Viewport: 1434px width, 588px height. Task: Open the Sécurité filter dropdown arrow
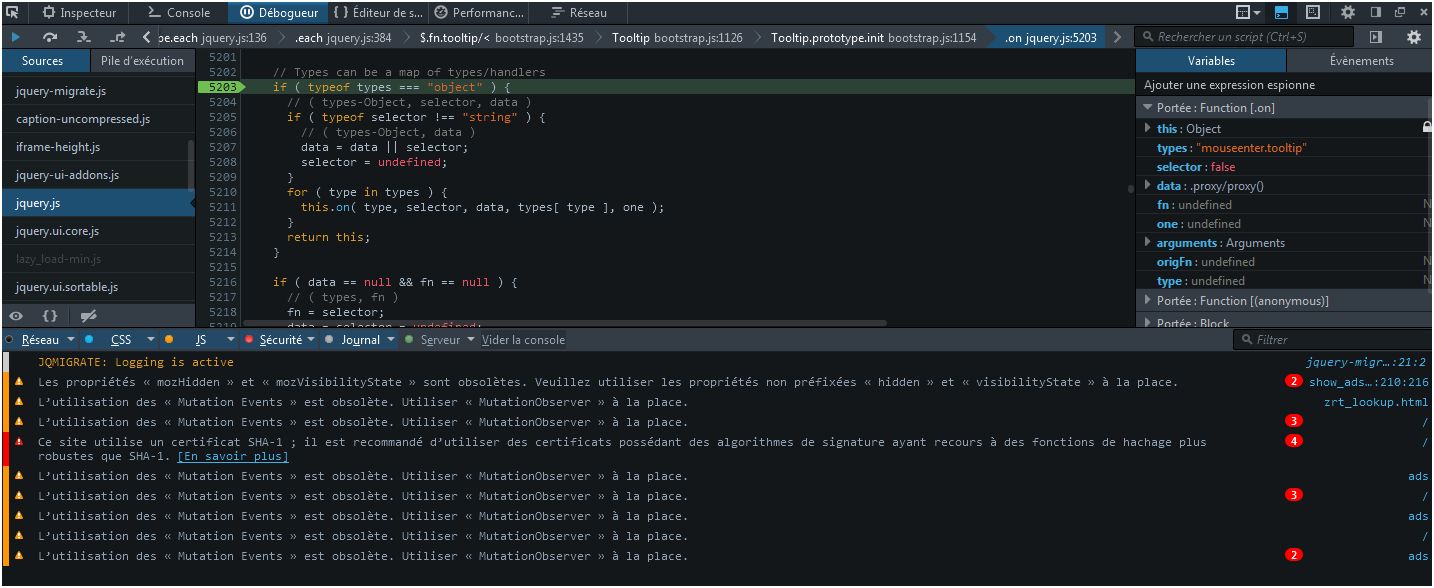(311, 340)
